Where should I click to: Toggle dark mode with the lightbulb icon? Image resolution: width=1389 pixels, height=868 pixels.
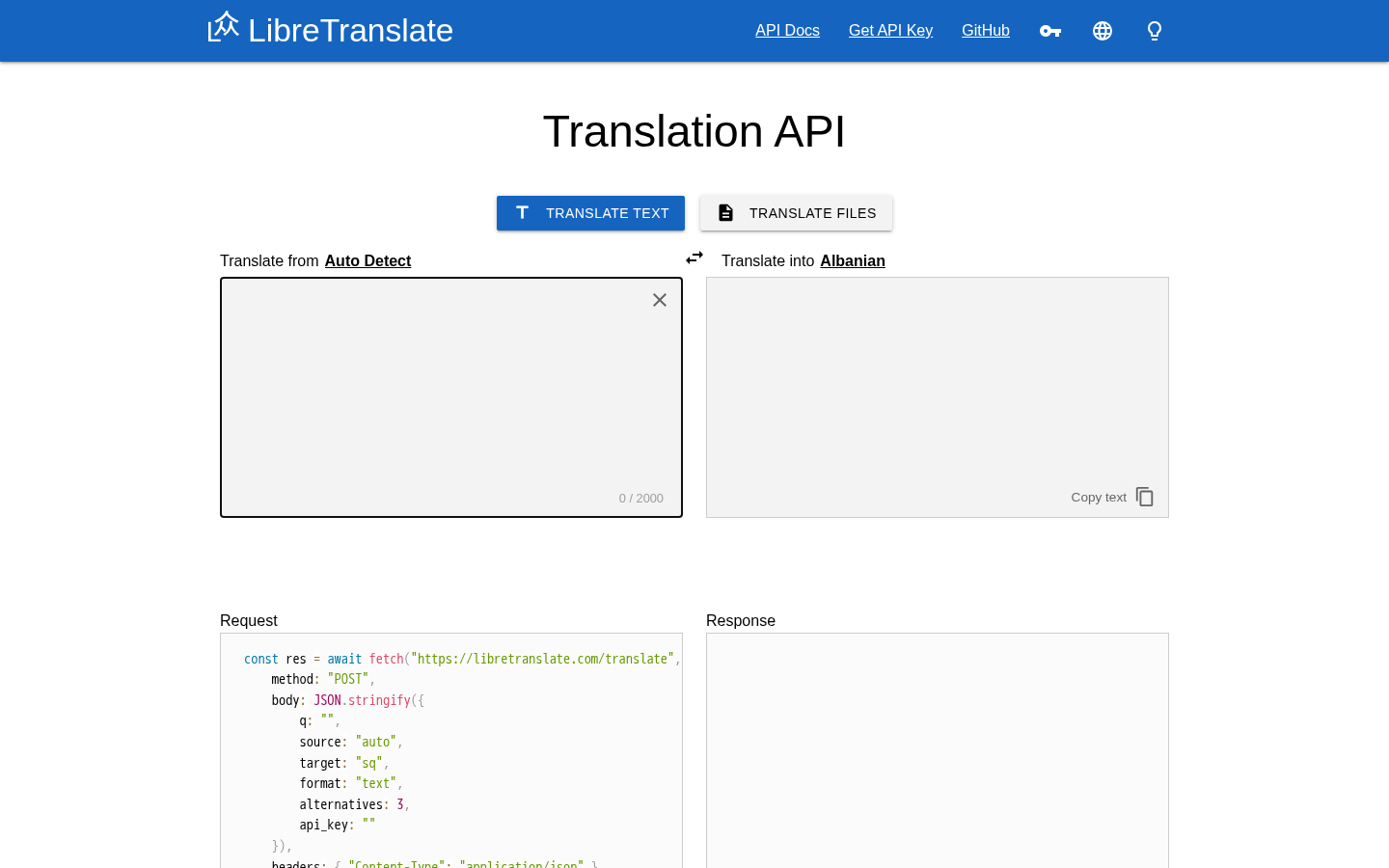click(1155, 31)
